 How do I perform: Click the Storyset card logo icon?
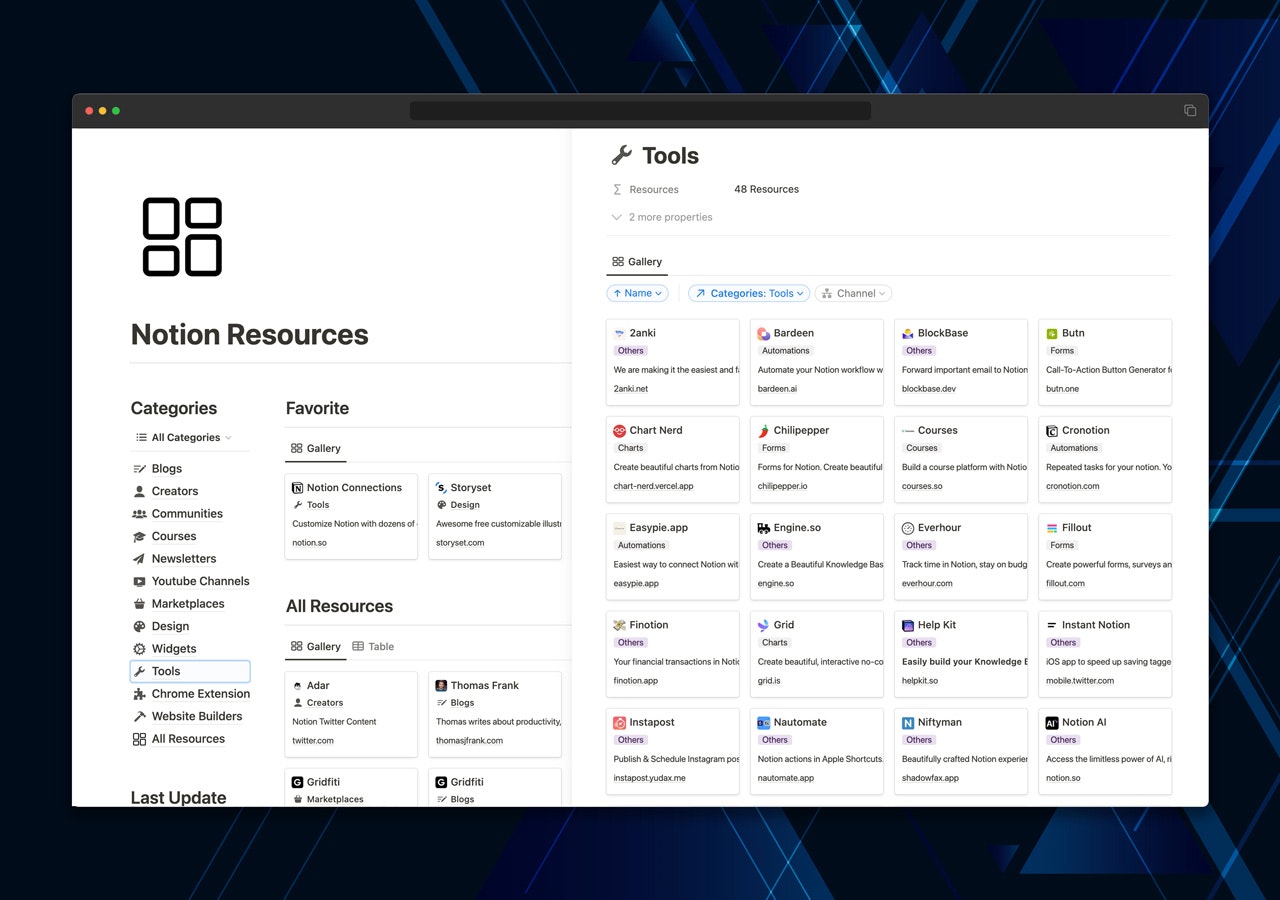(441, 488)
